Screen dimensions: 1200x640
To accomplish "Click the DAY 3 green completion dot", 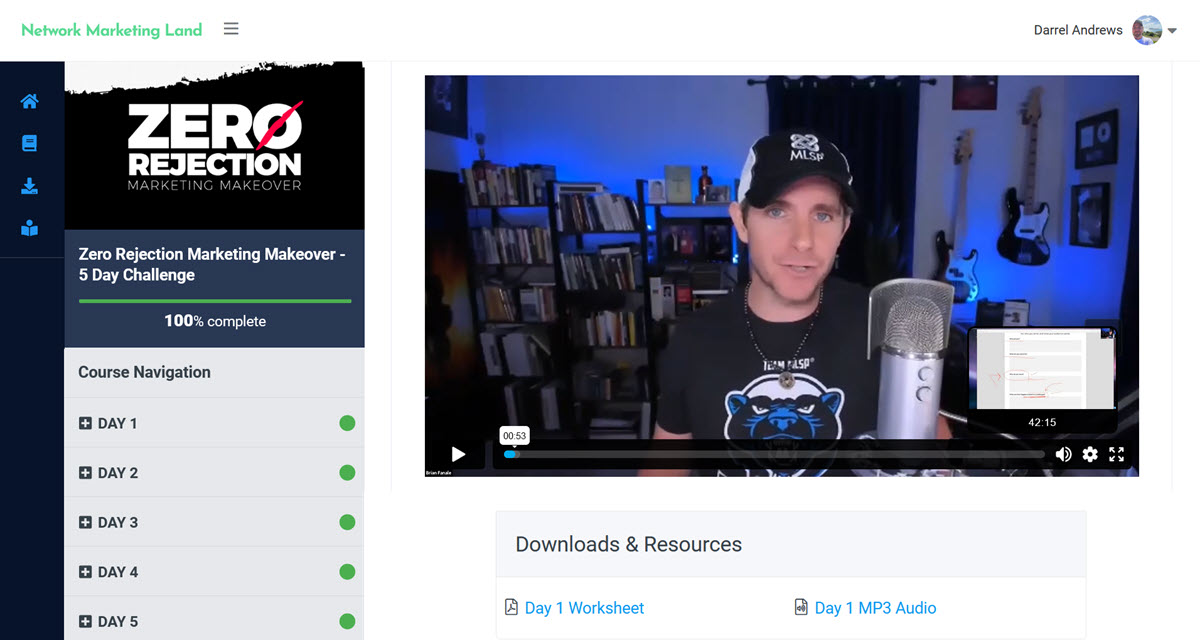I will [347, 522].
